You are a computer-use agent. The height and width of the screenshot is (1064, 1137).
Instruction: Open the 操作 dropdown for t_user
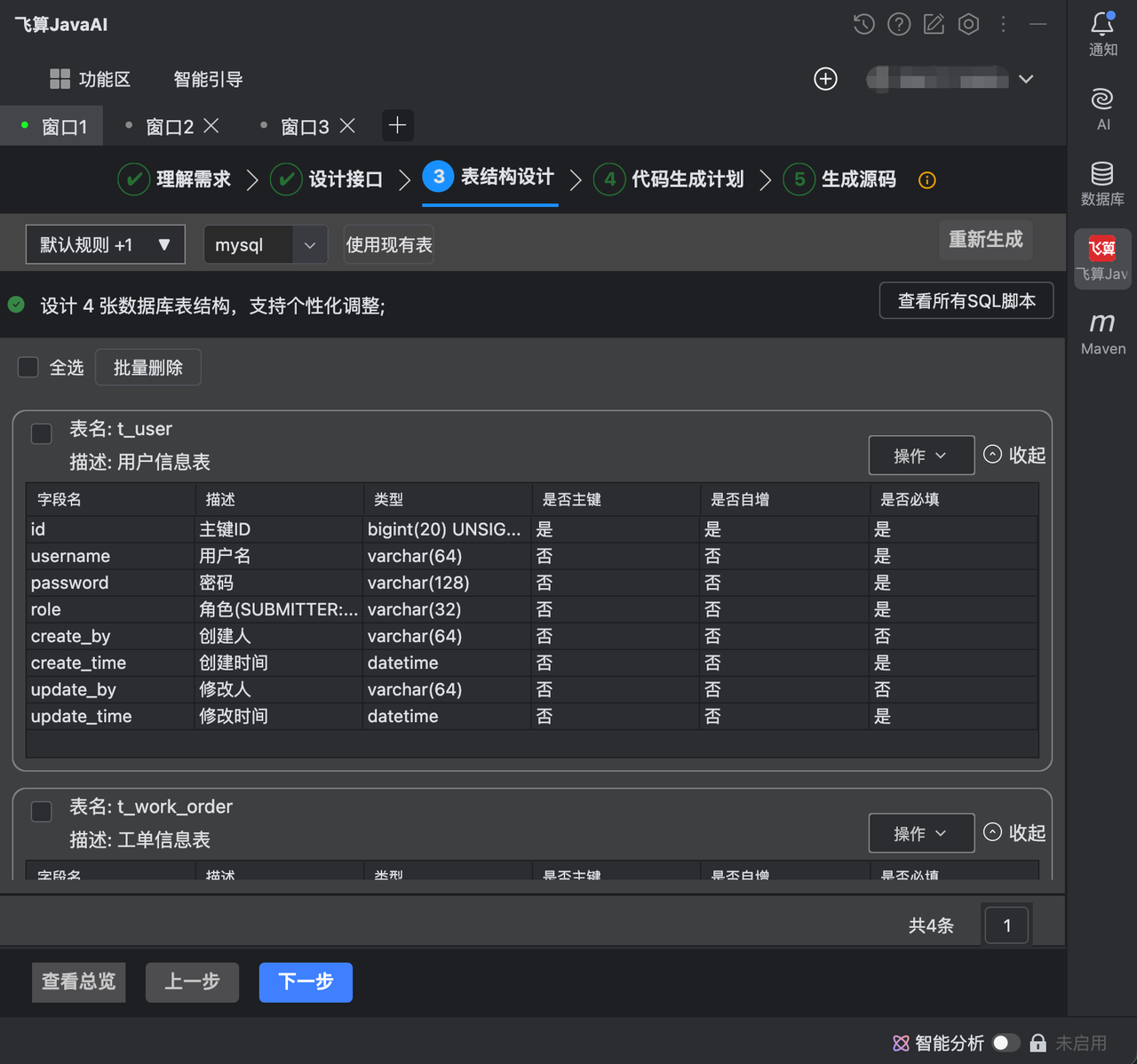[x=921, y=456]
